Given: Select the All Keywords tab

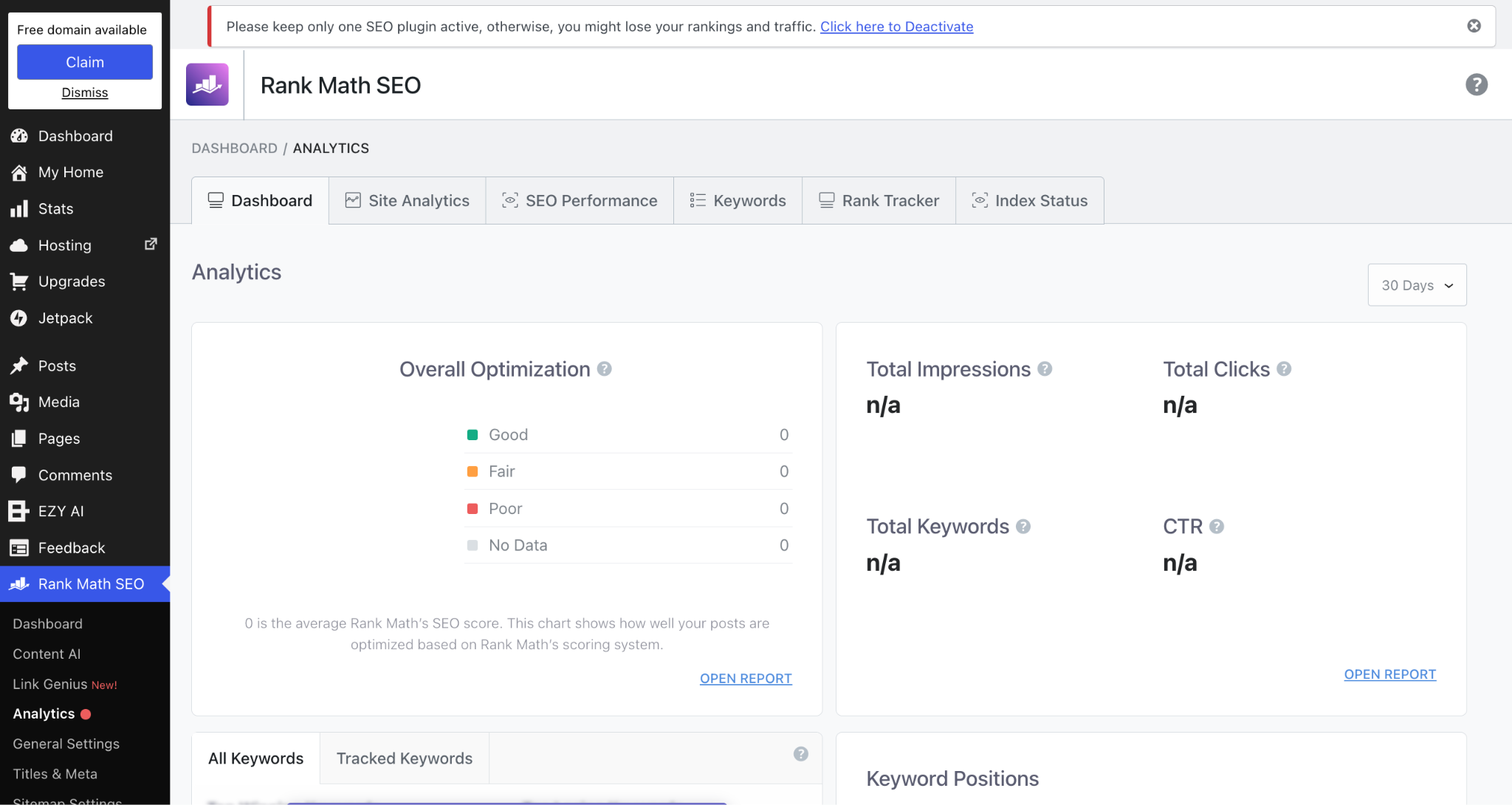Looking at the screenshot, I should point(255,758).
